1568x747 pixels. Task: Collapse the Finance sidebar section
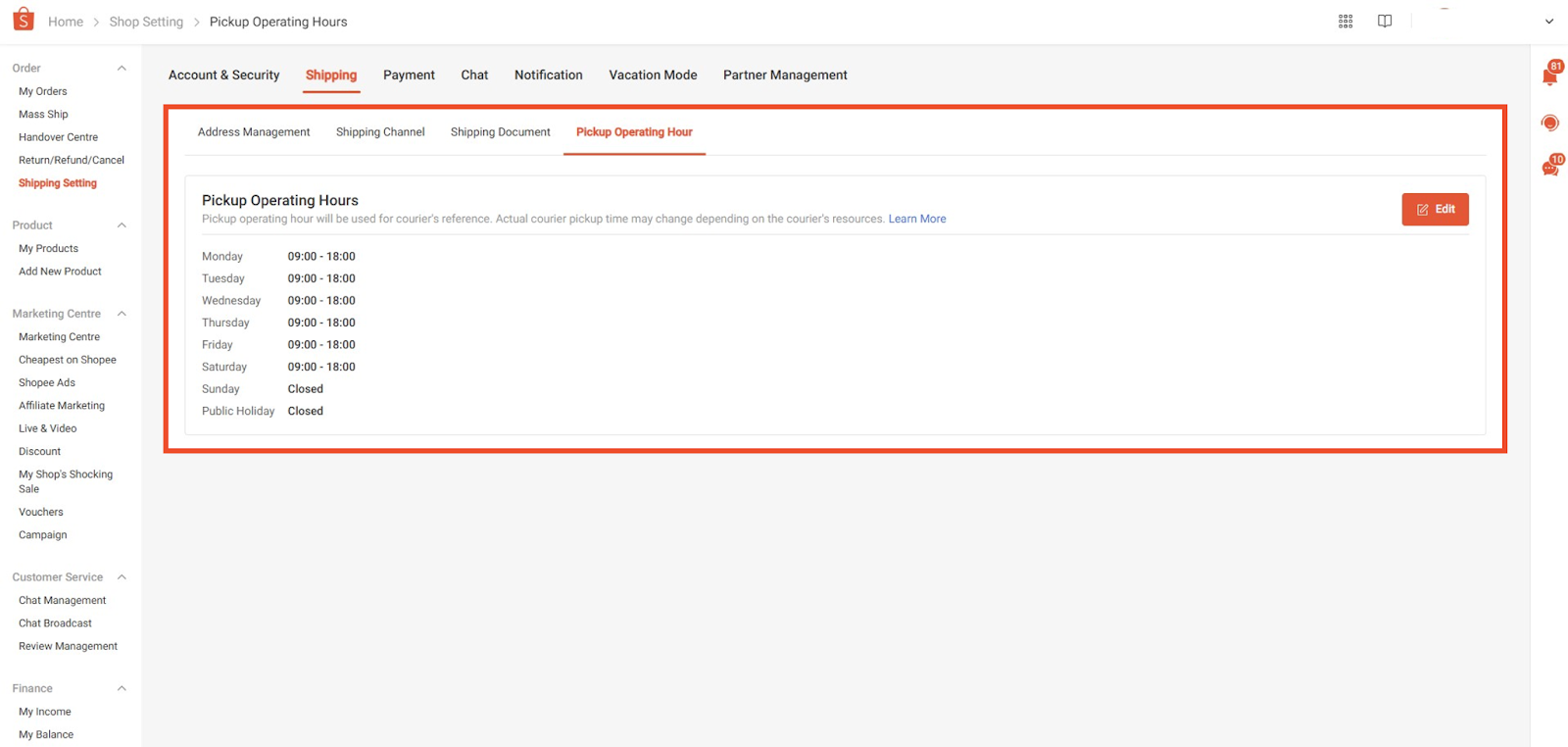click(122, 689)
